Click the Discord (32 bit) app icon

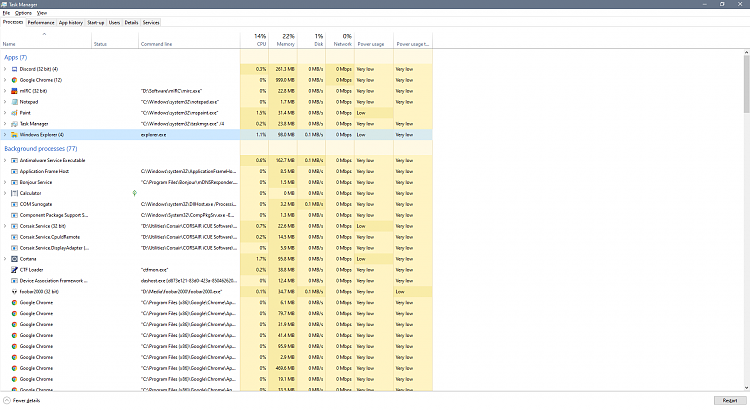14,69
